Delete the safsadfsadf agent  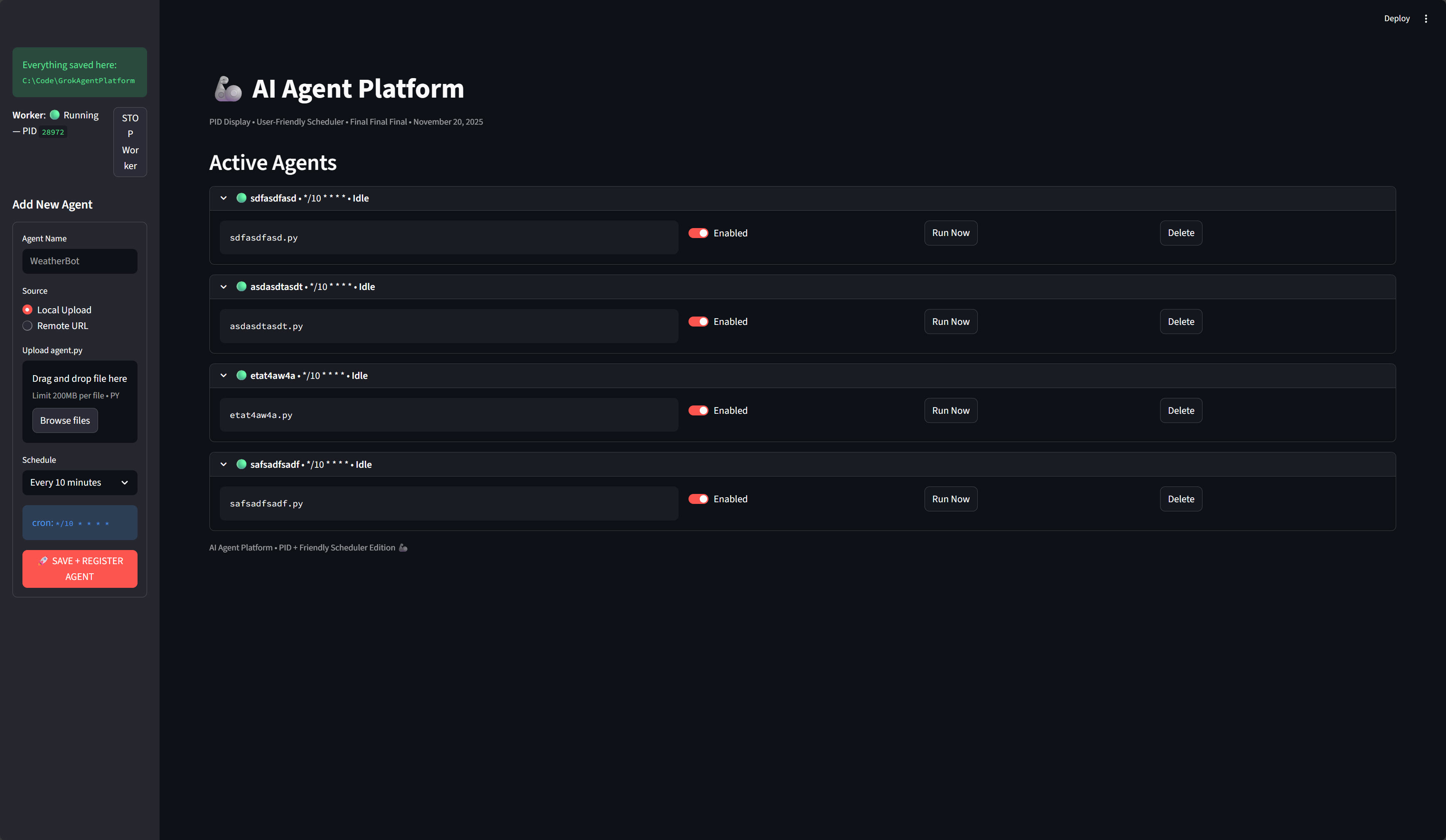click(x=1180, y=499)
